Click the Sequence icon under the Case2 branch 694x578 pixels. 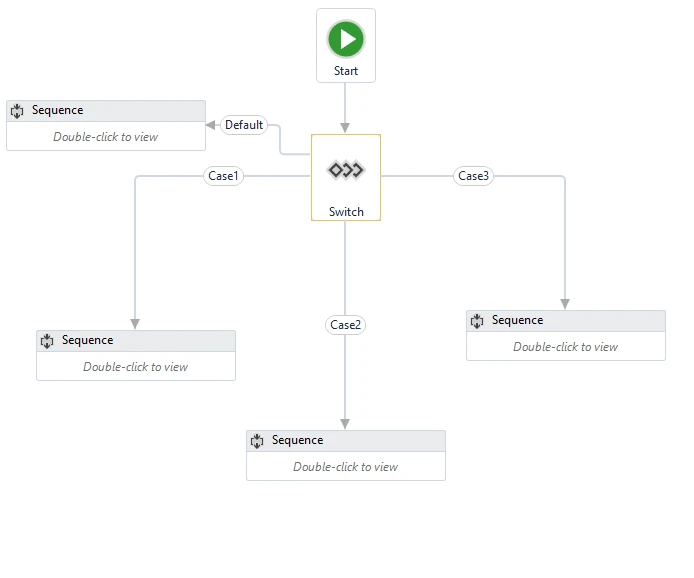(x=257, y=441)
